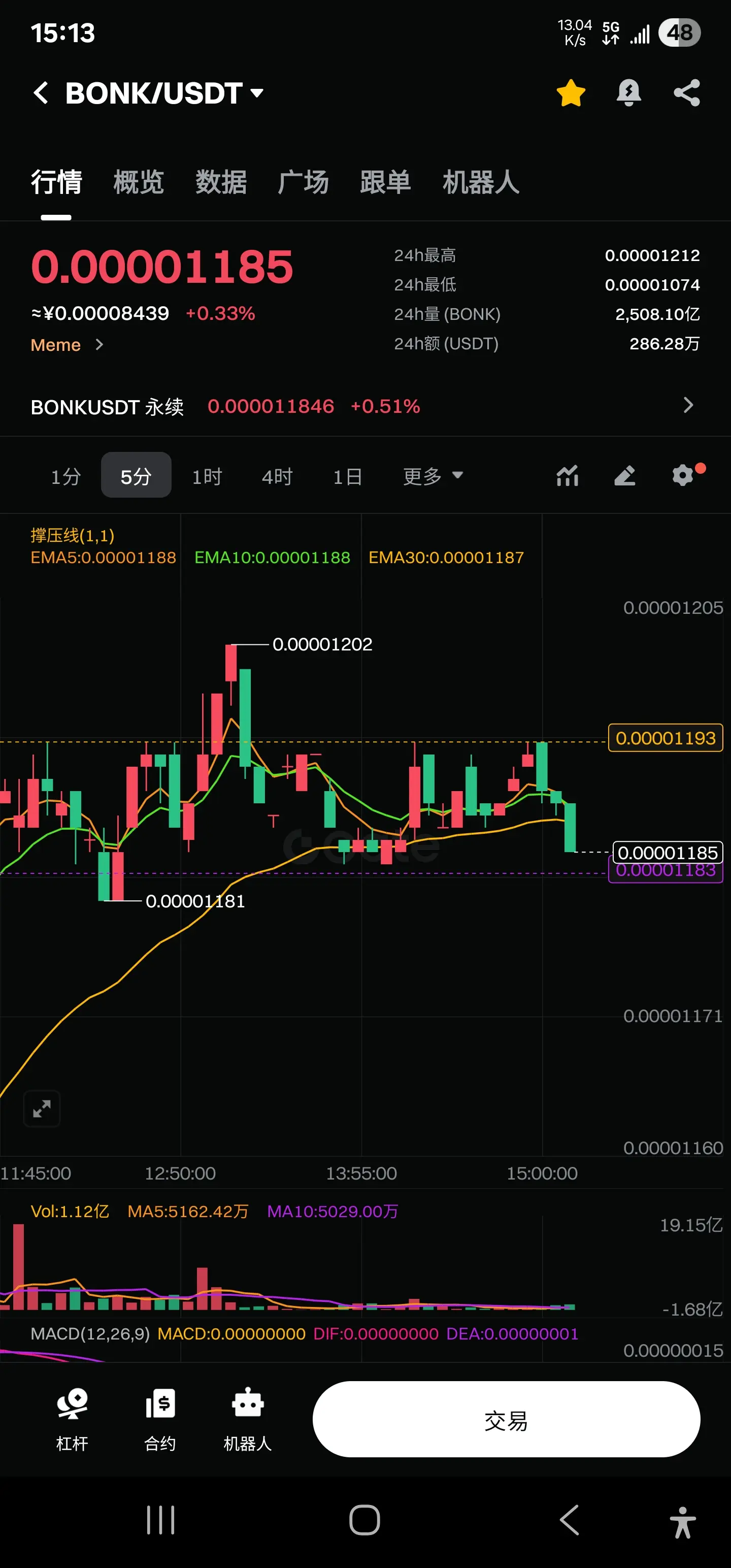The image size is (731, 1568).
Task: Tap the Vol:1.12亿 volume label
Action: pos(70,1212)
